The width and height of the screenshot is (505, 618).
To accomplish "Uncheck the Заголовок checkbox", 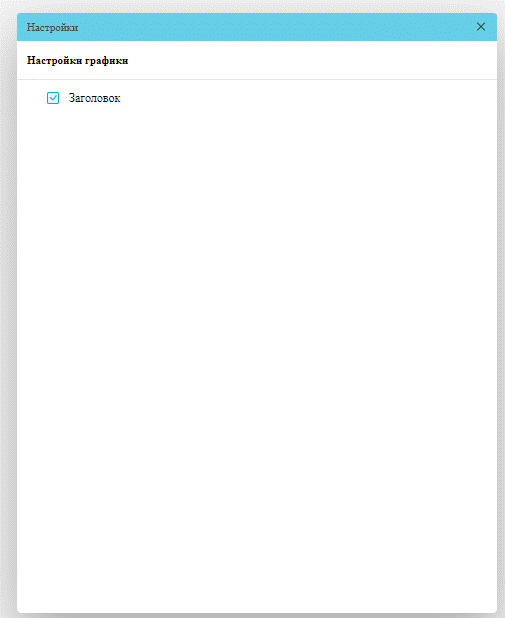I will pos(53,98).
